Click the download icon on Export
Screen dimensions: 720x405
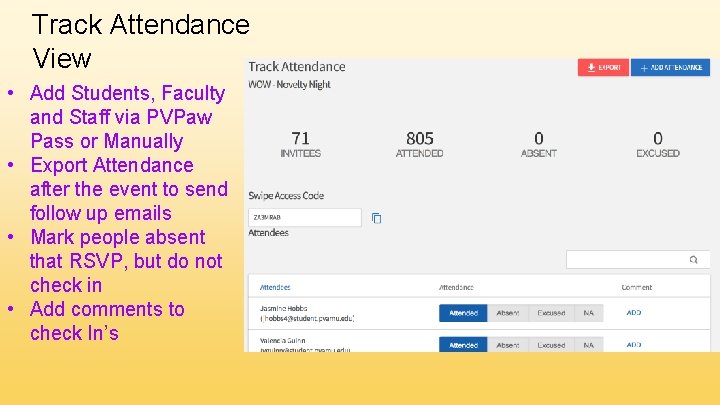591,67
